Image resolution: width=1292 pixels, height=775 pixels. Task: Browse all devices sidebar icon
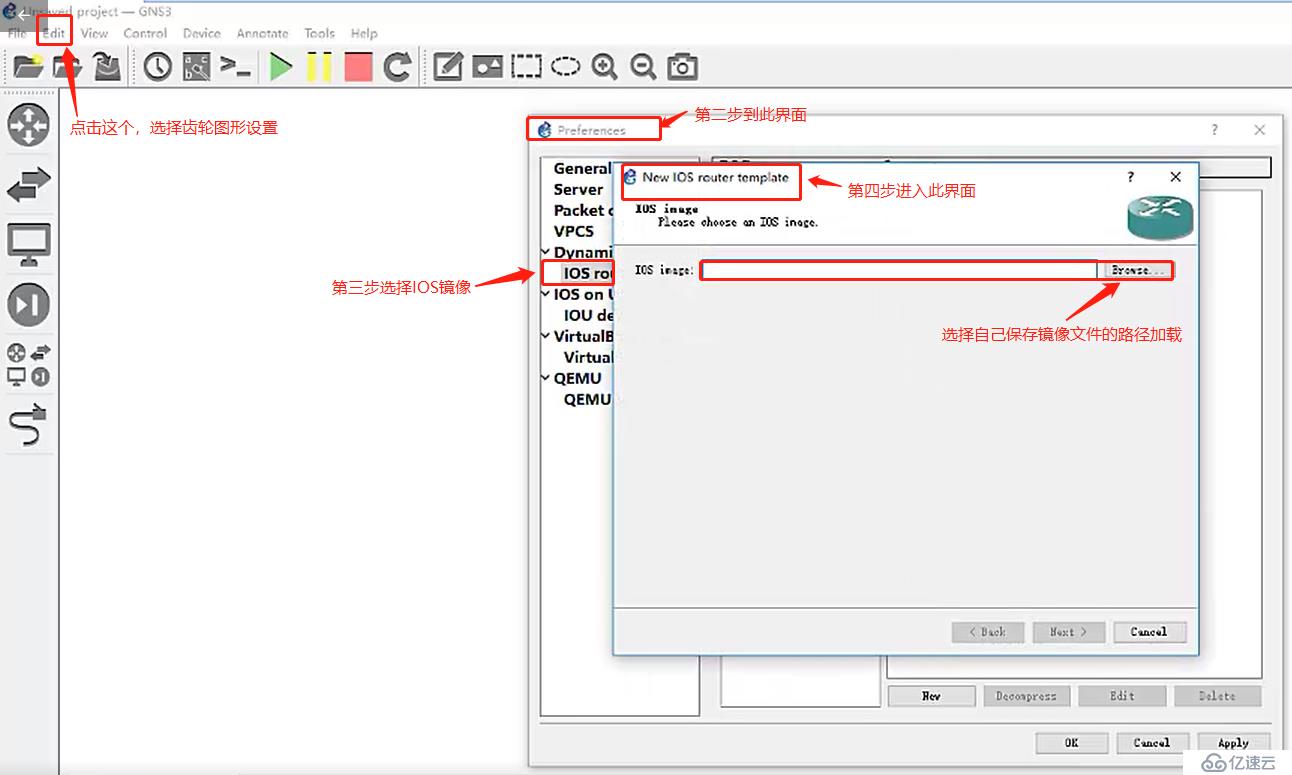tap(28, 365)
